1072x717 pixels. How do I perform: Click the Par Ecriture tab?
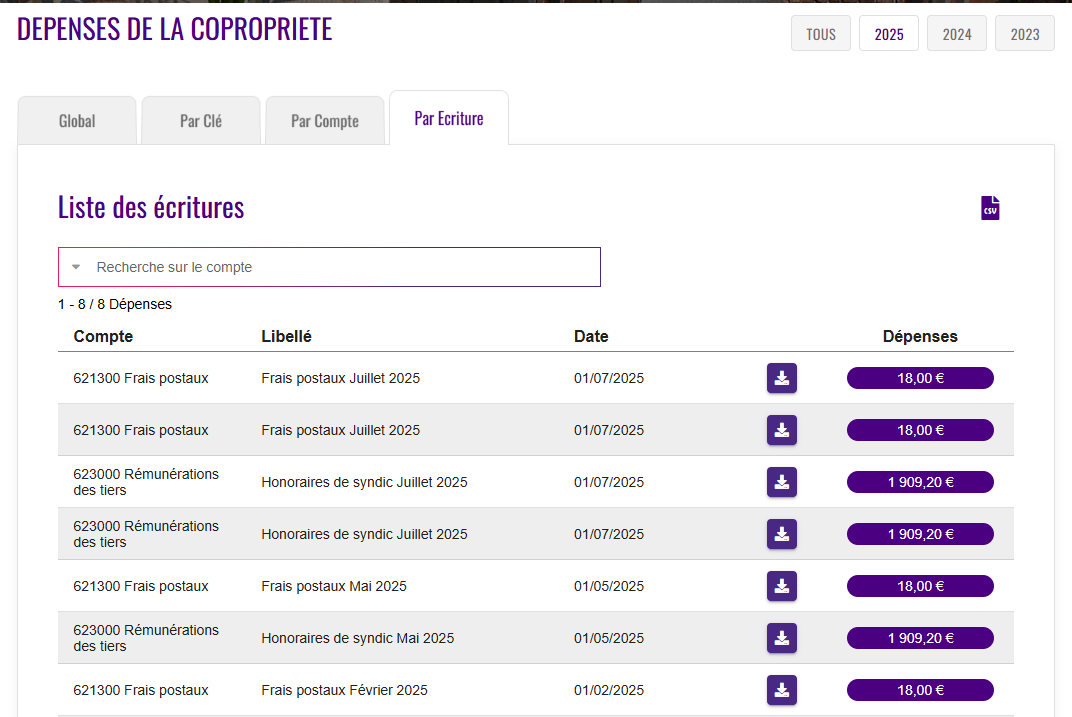click(x=448, y=119)
